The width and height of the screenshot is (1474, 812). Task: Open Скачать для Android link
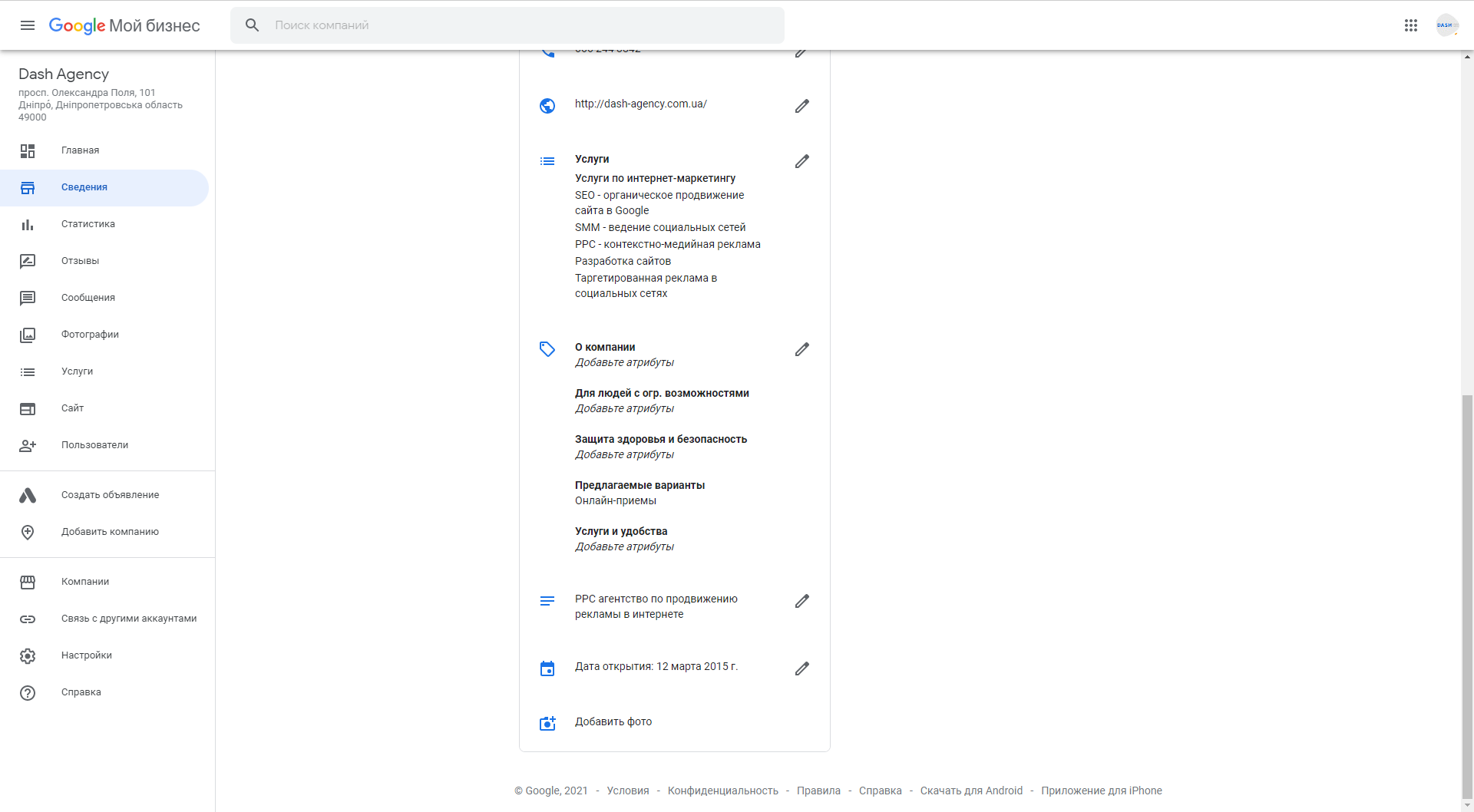click(x=971, y=791)
